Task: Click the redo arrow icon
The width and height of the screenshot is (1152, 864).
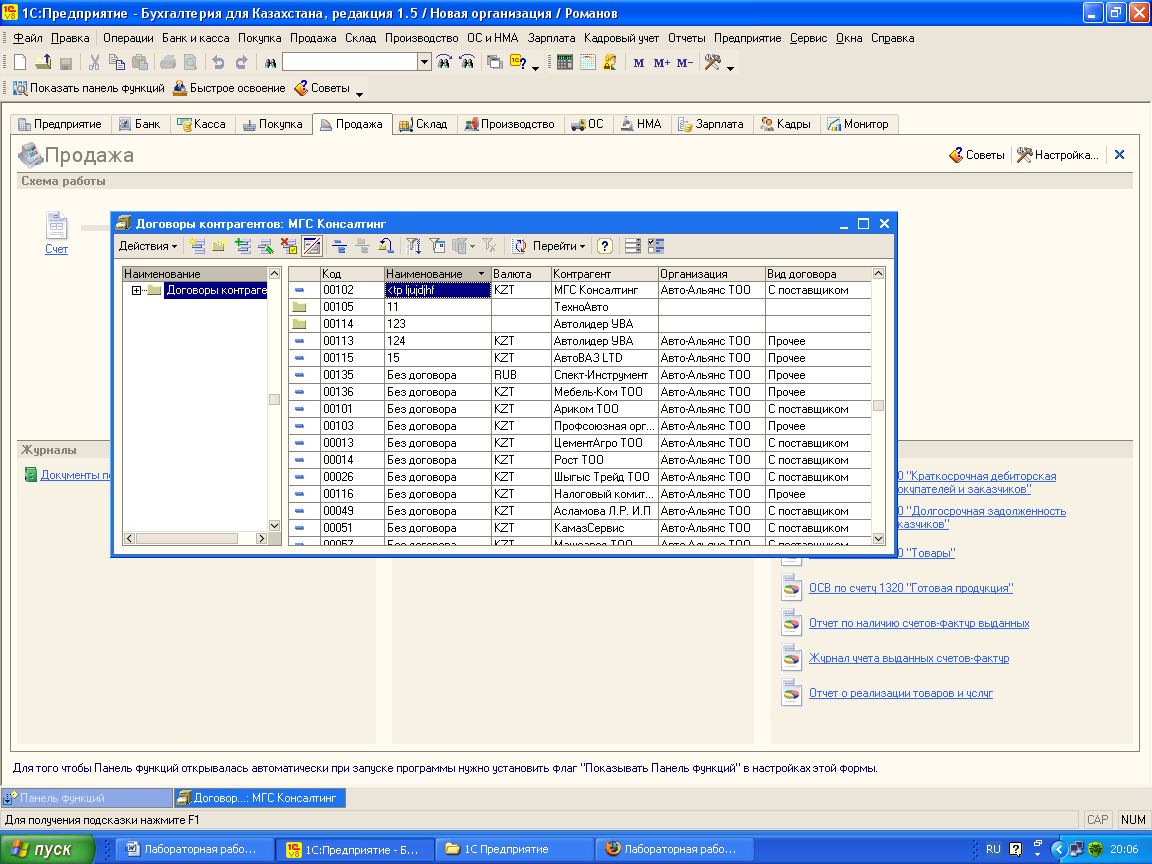Action: (241, 63)
